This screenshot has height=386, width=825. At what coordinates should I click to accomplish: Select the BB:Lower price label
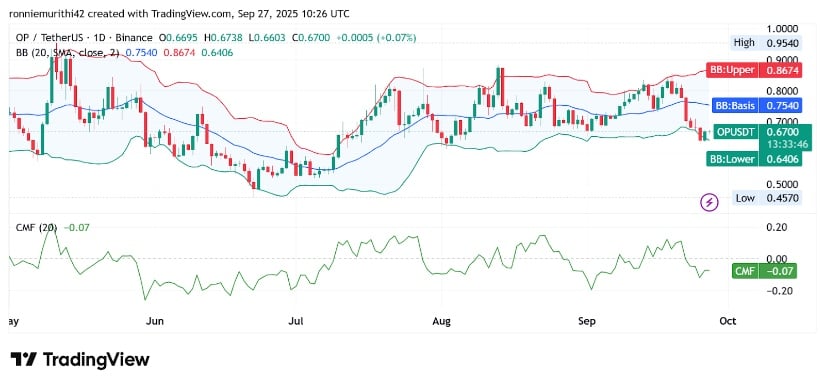coord(754,159)
